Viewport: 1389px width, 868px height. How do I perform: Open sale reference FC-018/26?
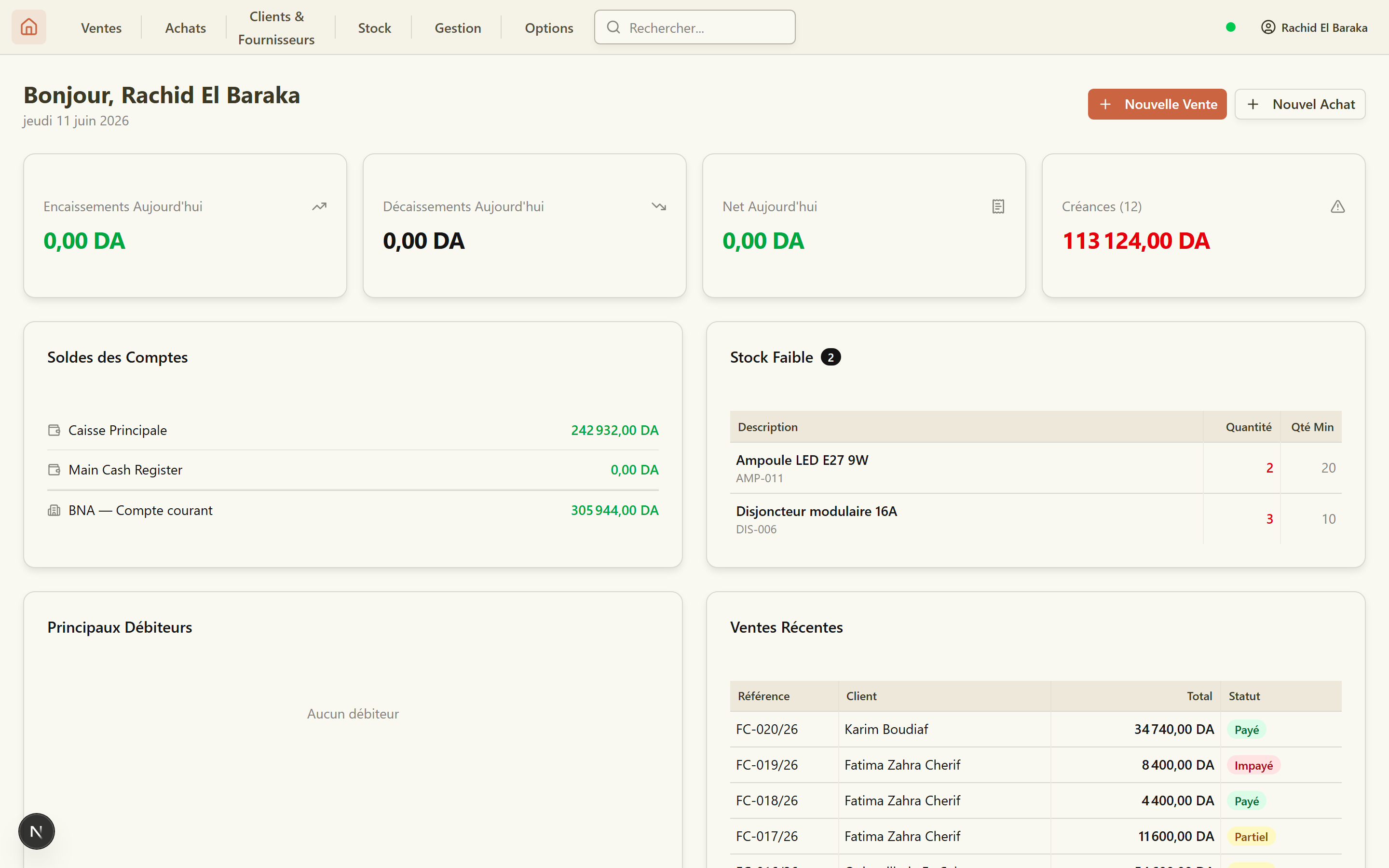(767, 800)
